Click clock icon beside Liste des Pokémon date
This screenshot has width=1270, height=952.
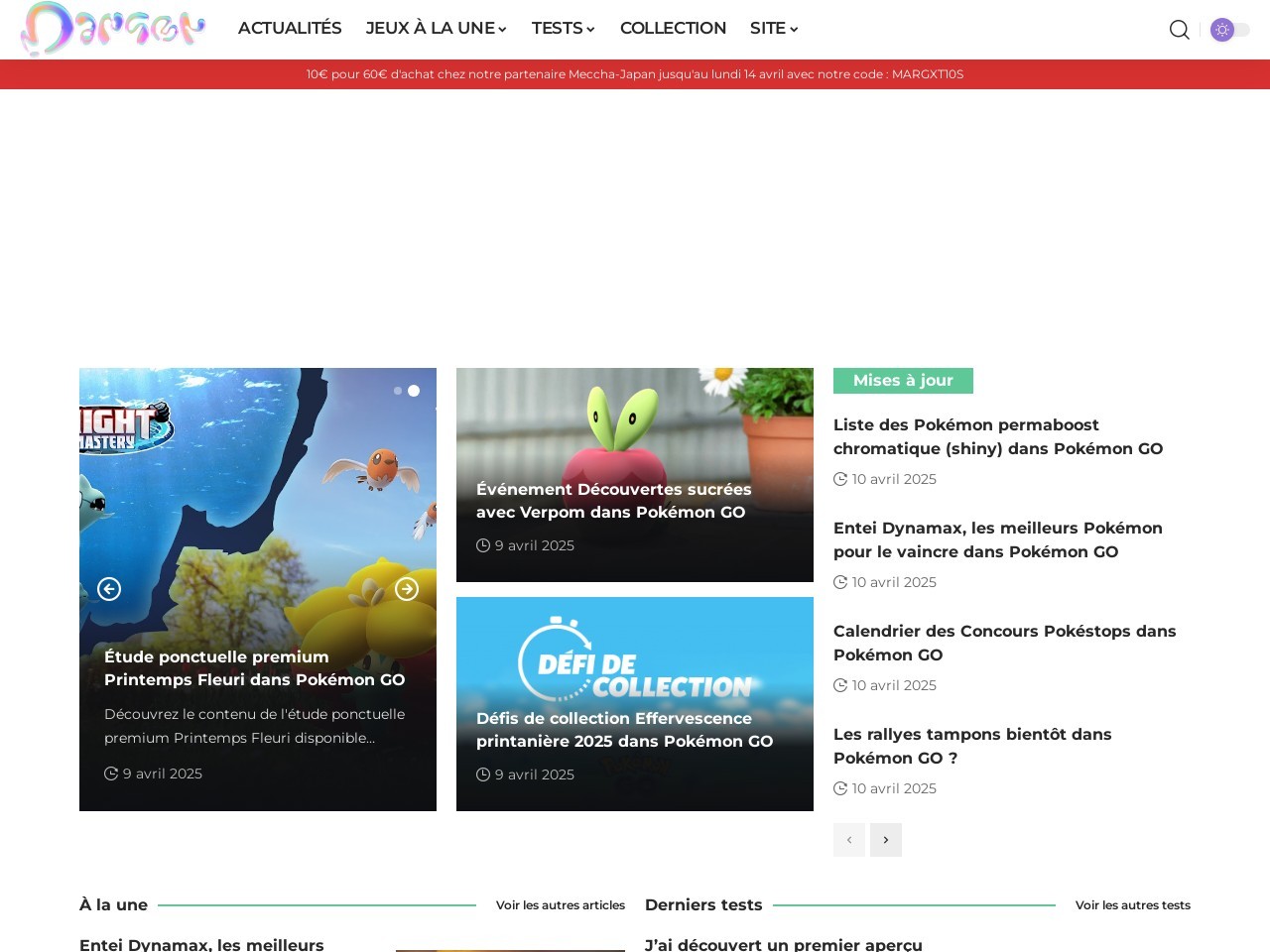(x=840, y=479)
